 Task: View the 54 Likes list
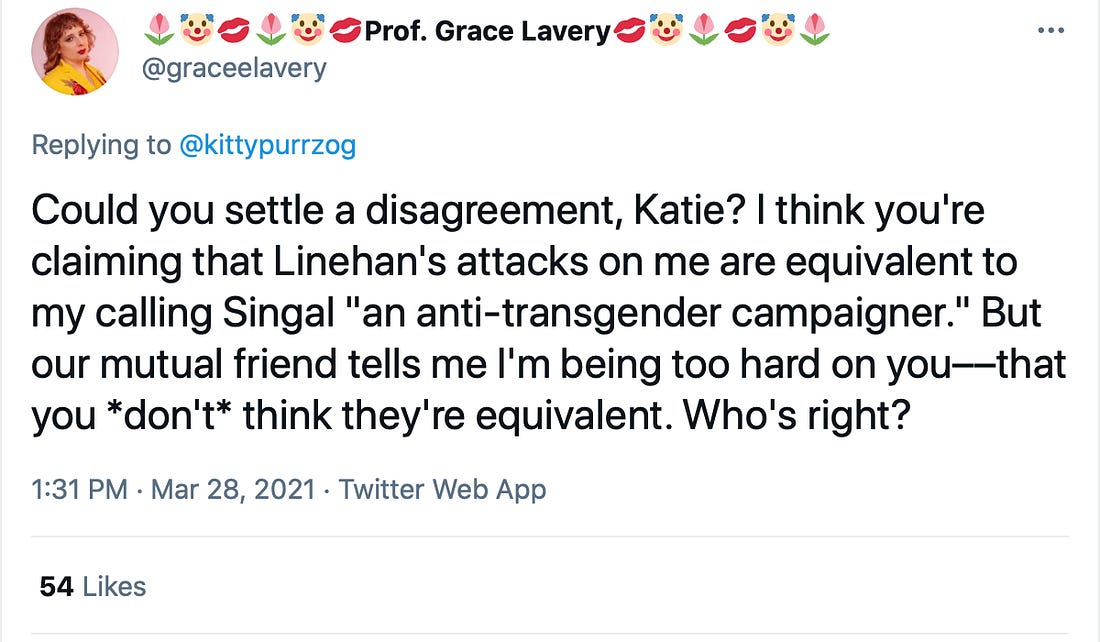pyautogui.click(x=93, y=586)
